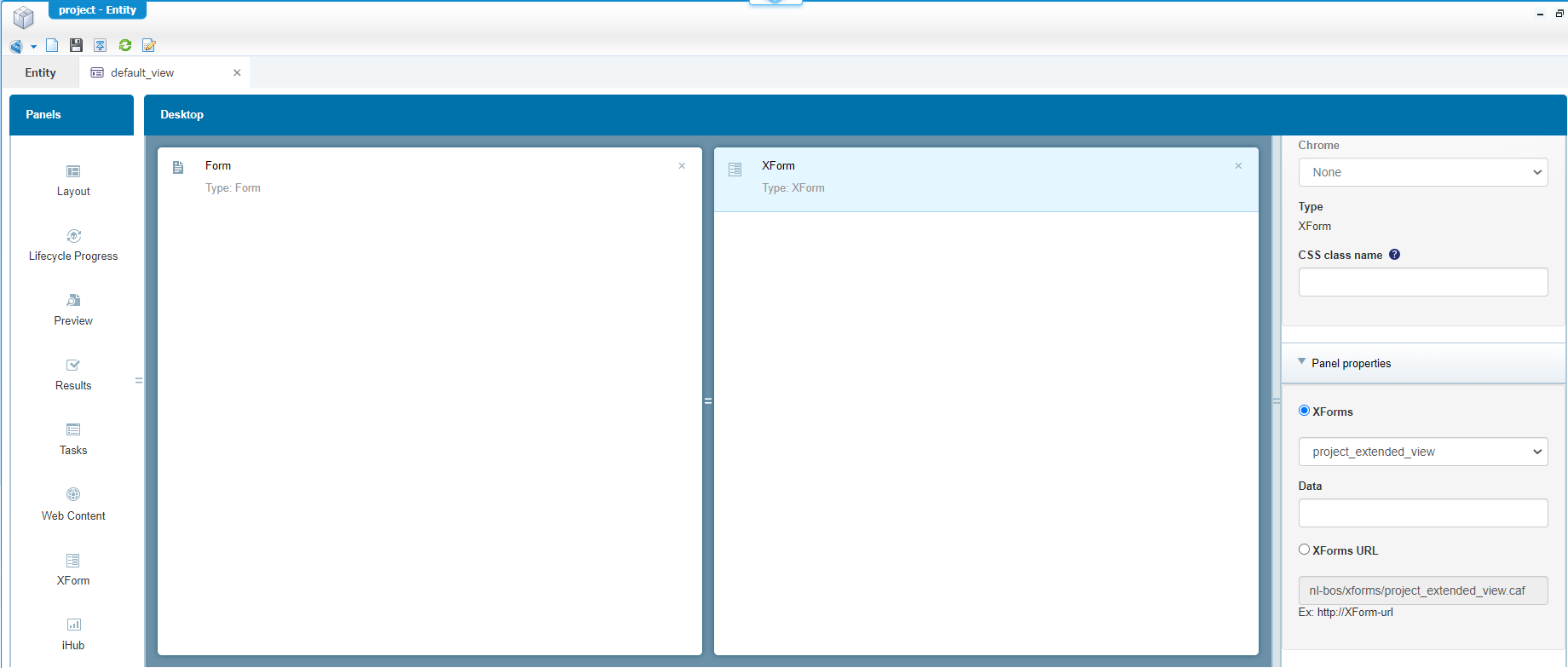Switch to the Entity tab

(40, 72)
